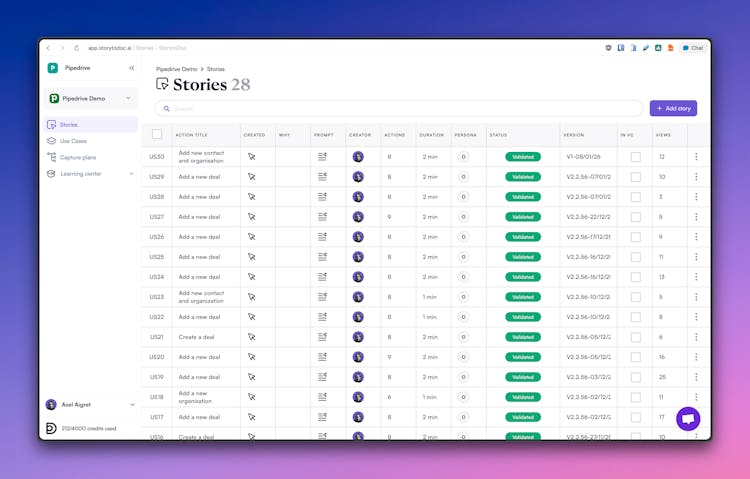The image size is (750, 479).
Task: Collapse the sidebar with double-chevron icon
Action: [x=131, y=68]
